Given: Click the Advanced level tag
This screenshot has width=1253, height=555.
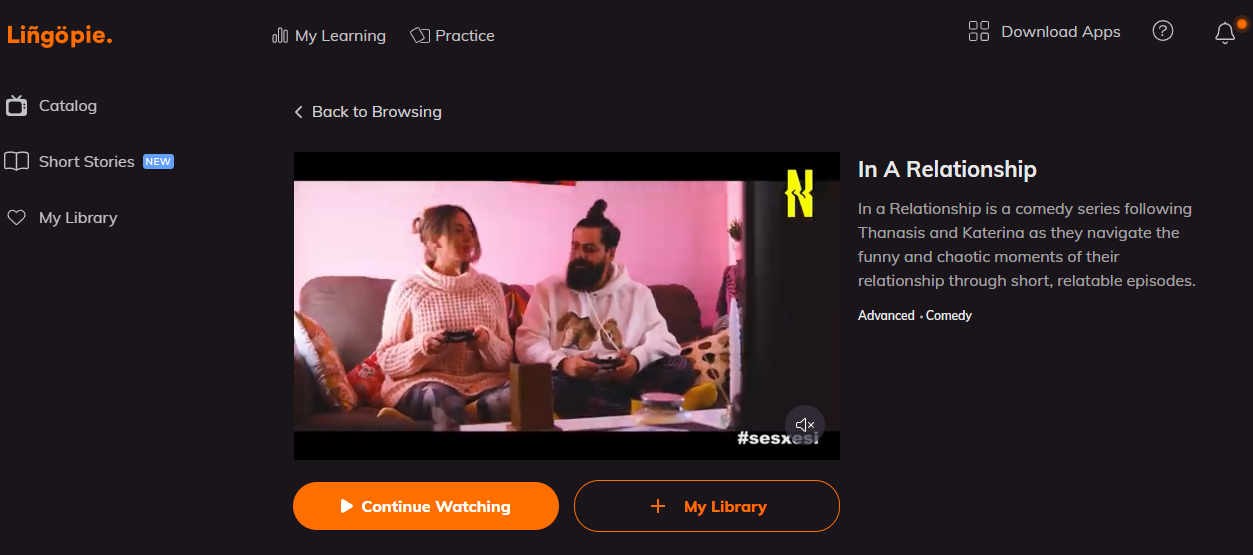Looking at the screenshot, I should [x=886, y=315].
